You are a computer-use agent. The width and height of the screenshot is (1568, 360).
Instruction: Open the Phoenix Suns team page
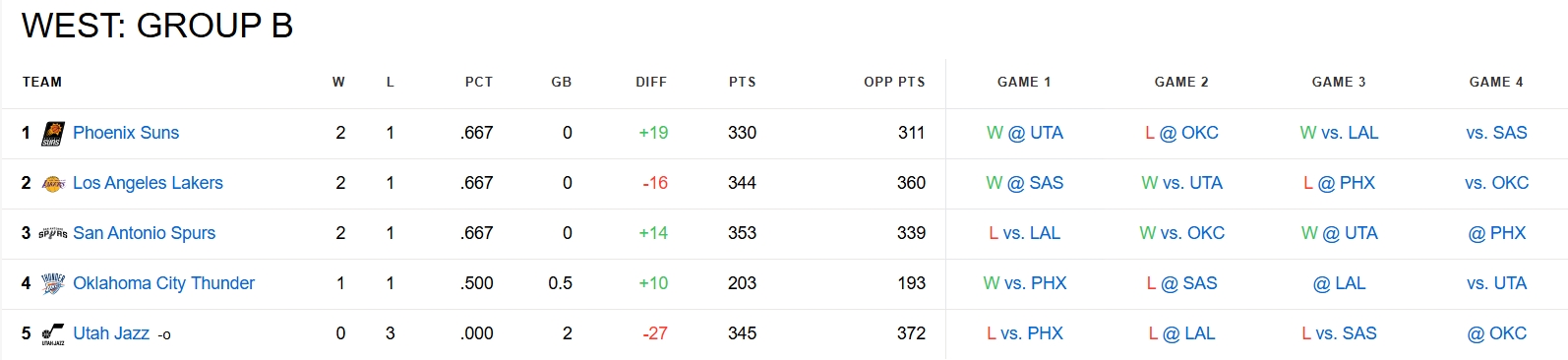click(x=126, y=133)
